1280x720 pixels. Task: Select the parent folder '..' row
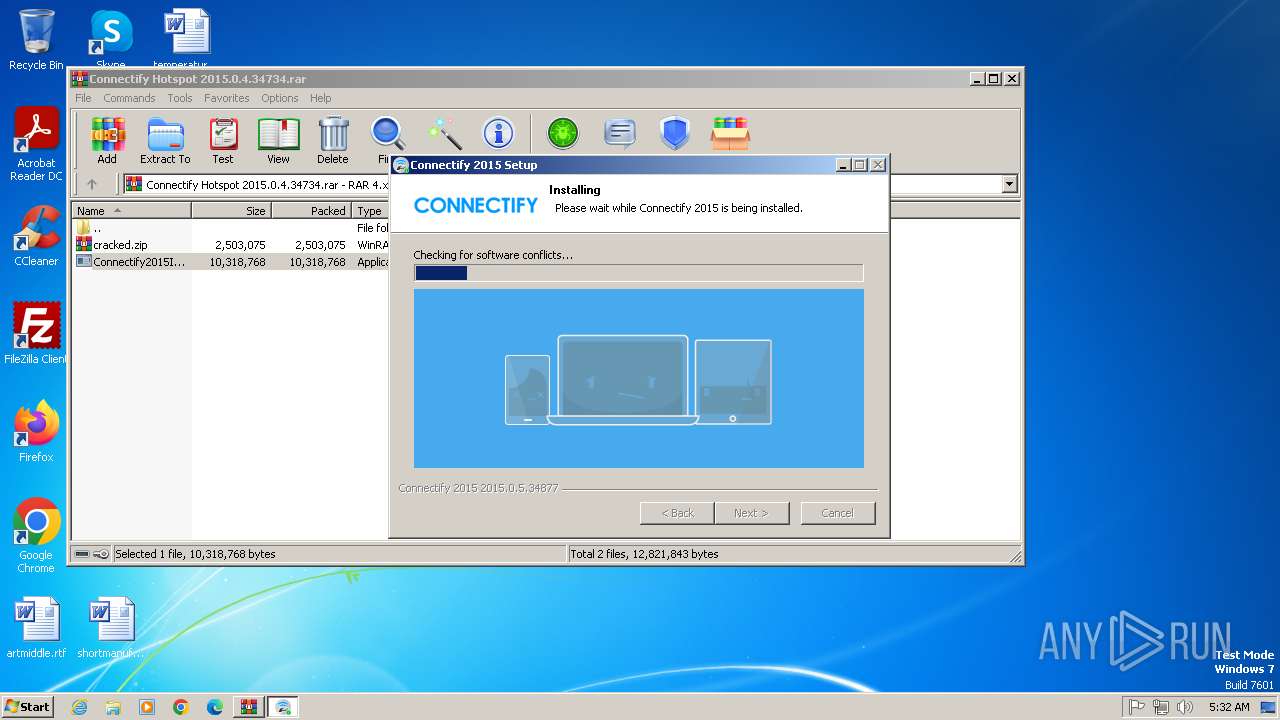(229, 228)
